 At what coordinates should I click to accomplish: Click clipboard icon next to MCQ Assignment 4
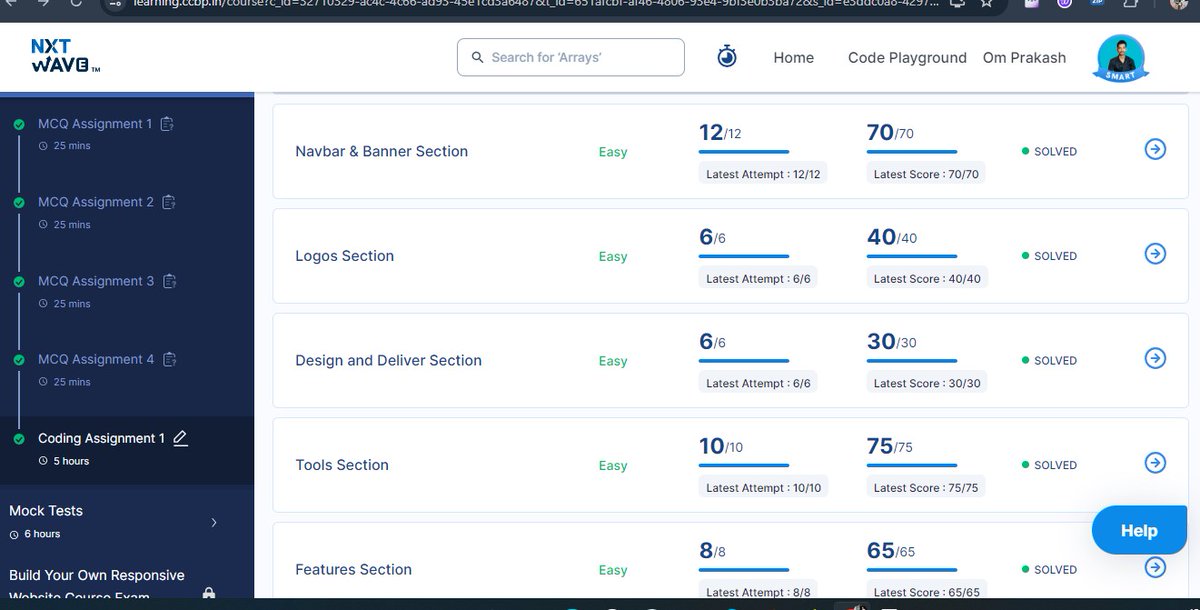(169, 359)
